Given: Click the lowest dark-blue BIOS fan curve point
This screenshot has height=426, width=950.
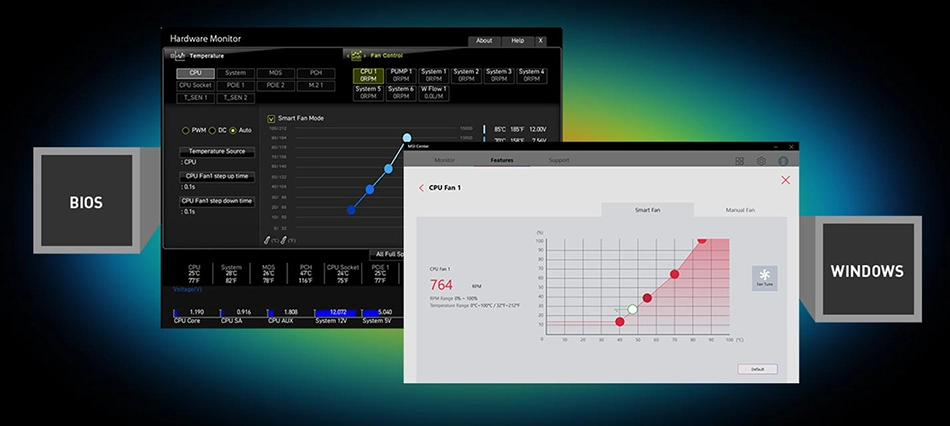Looking at the screenshot, I should (x=351, y=210).
